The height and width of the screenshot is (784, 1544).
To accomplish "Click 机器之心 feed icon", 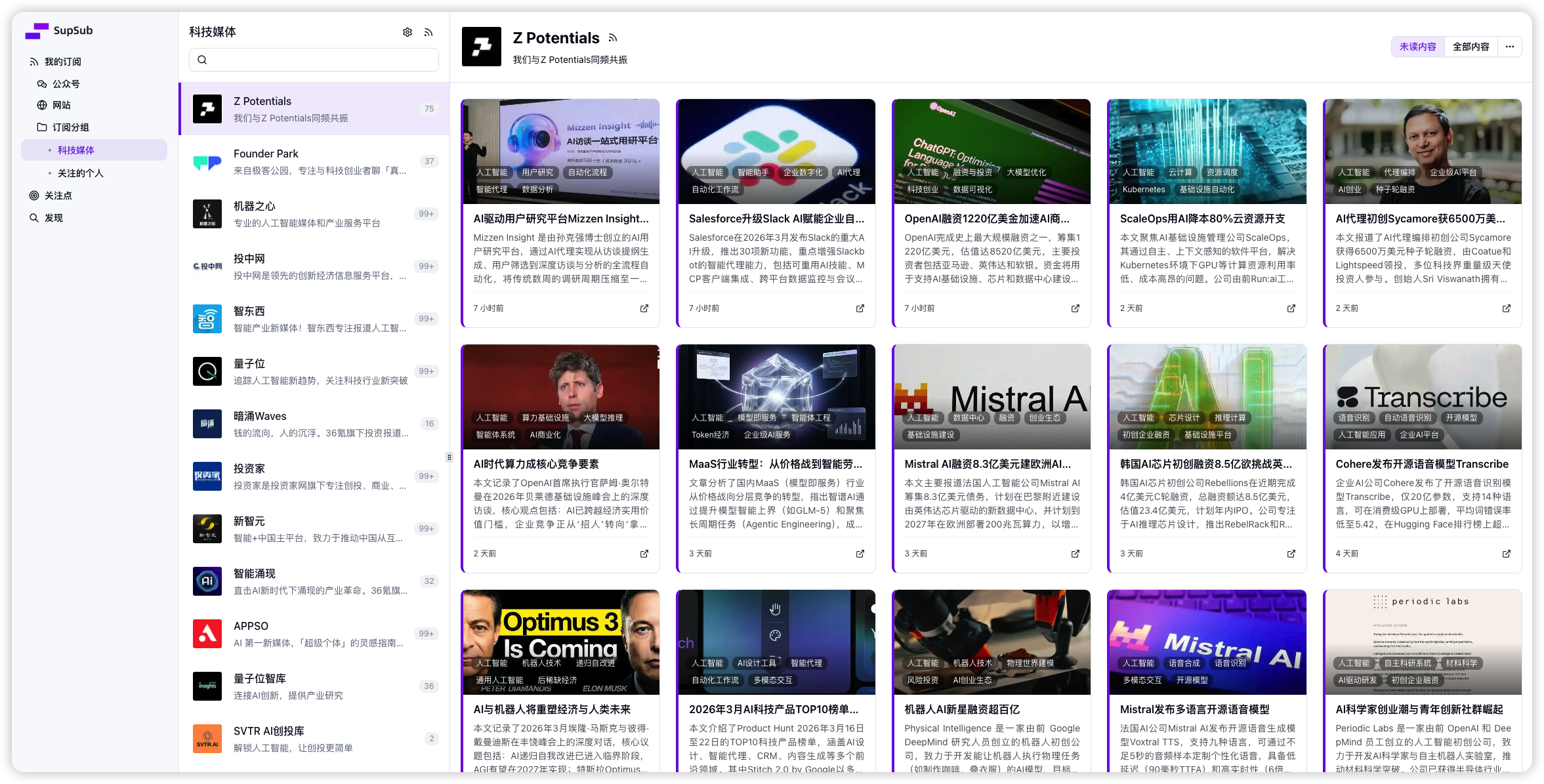I will [207, 214].
